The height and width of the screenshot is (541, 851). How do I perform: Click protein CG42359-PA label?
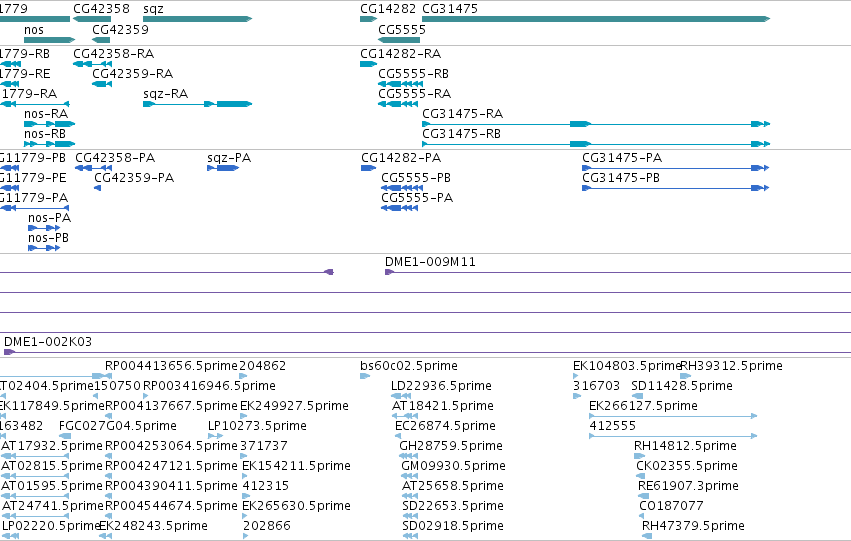[x=134, y=178]
